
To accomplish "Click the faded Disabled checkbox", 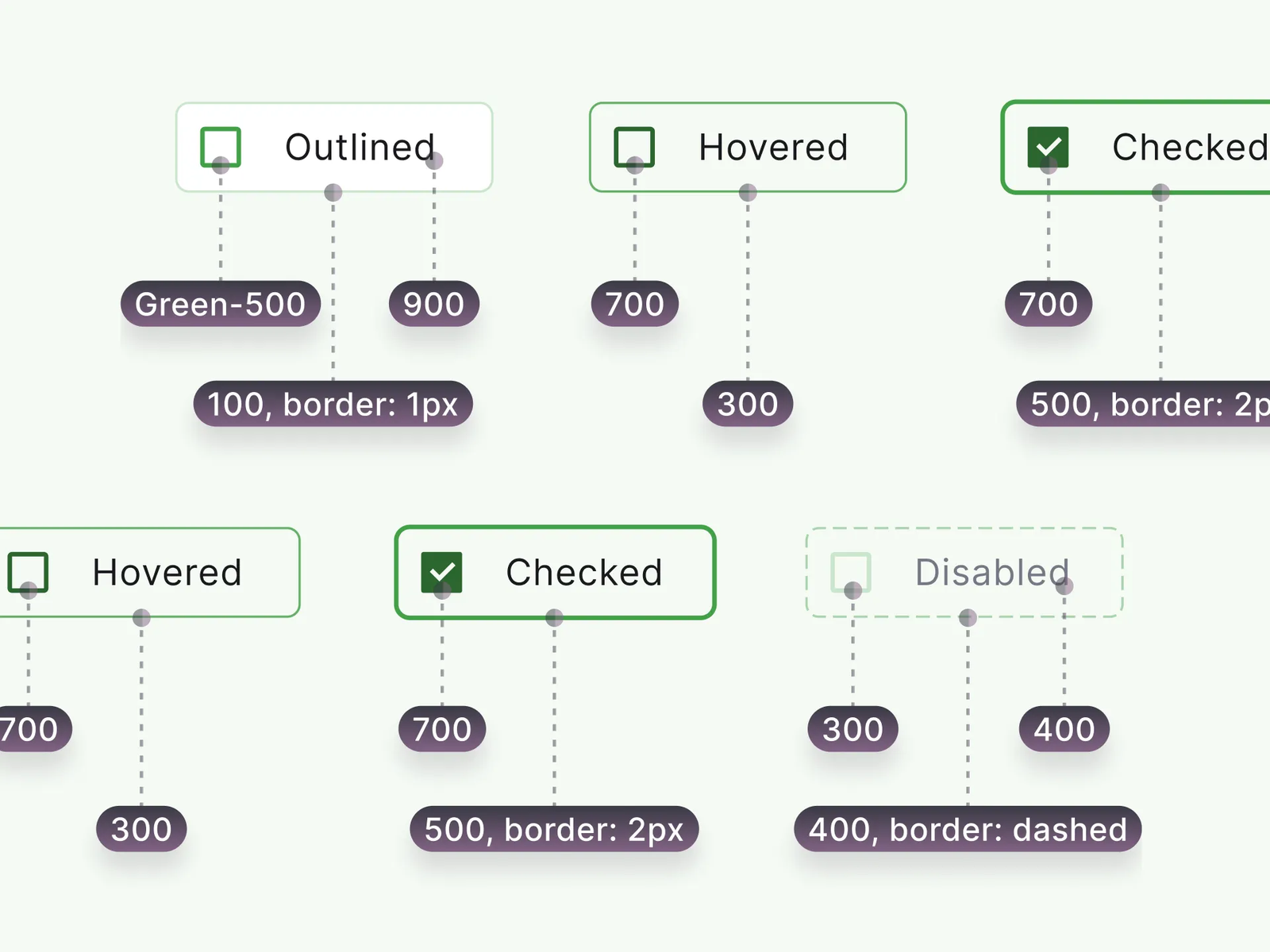I will (850, 572).
